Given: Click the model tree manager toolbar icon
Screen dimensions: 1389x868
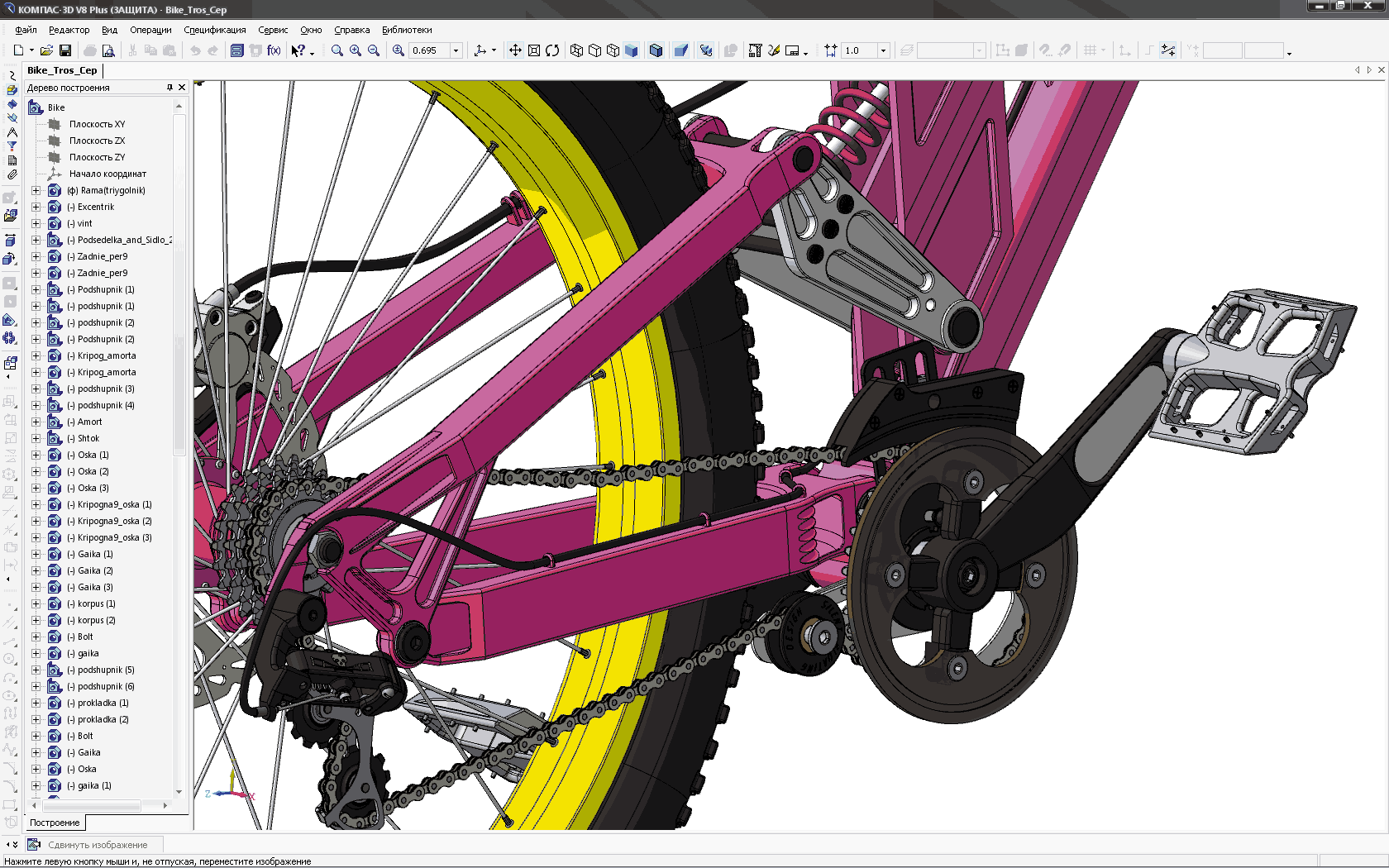Looking at the screenshot, I should [x=237, y=50].
